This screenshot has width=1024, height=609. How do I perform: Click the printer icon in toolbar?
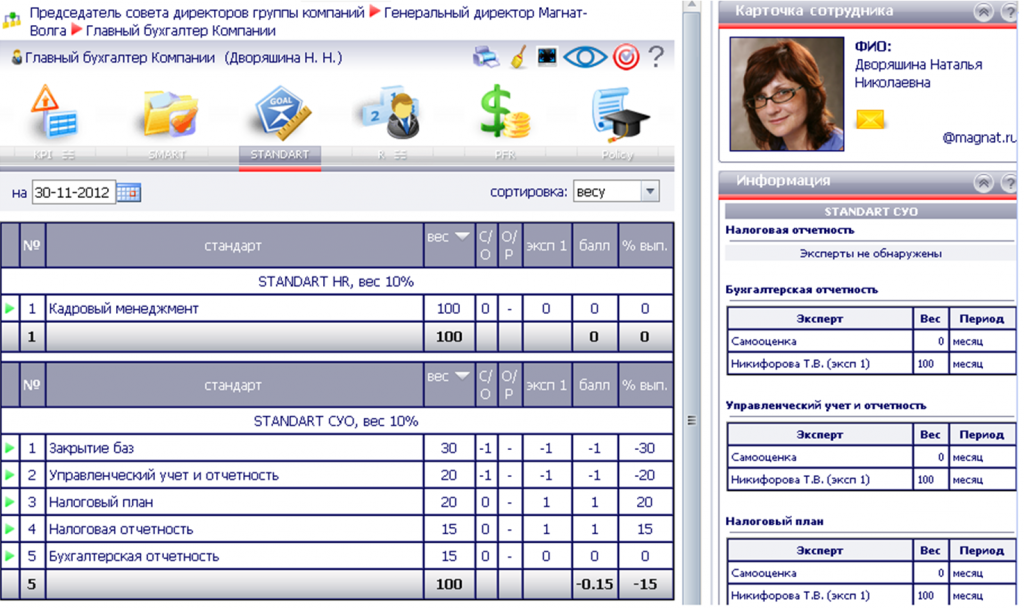tap(486, 57)
